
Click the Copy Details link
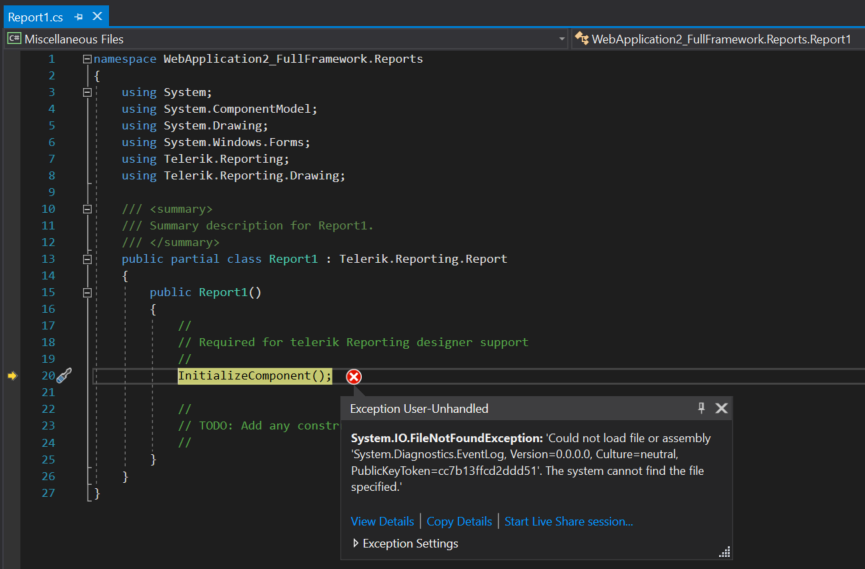coord(459,521)
